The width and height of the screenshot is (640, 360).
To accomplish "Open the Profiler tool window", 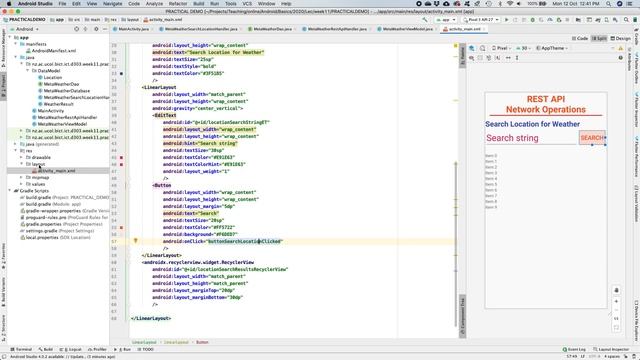I will click(98, 349).
